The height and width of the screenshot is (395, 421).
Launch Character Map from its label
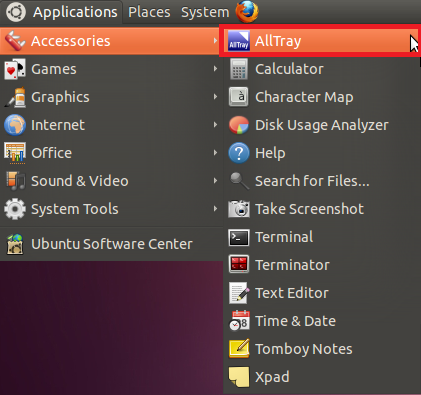click(x=304, y=98)
